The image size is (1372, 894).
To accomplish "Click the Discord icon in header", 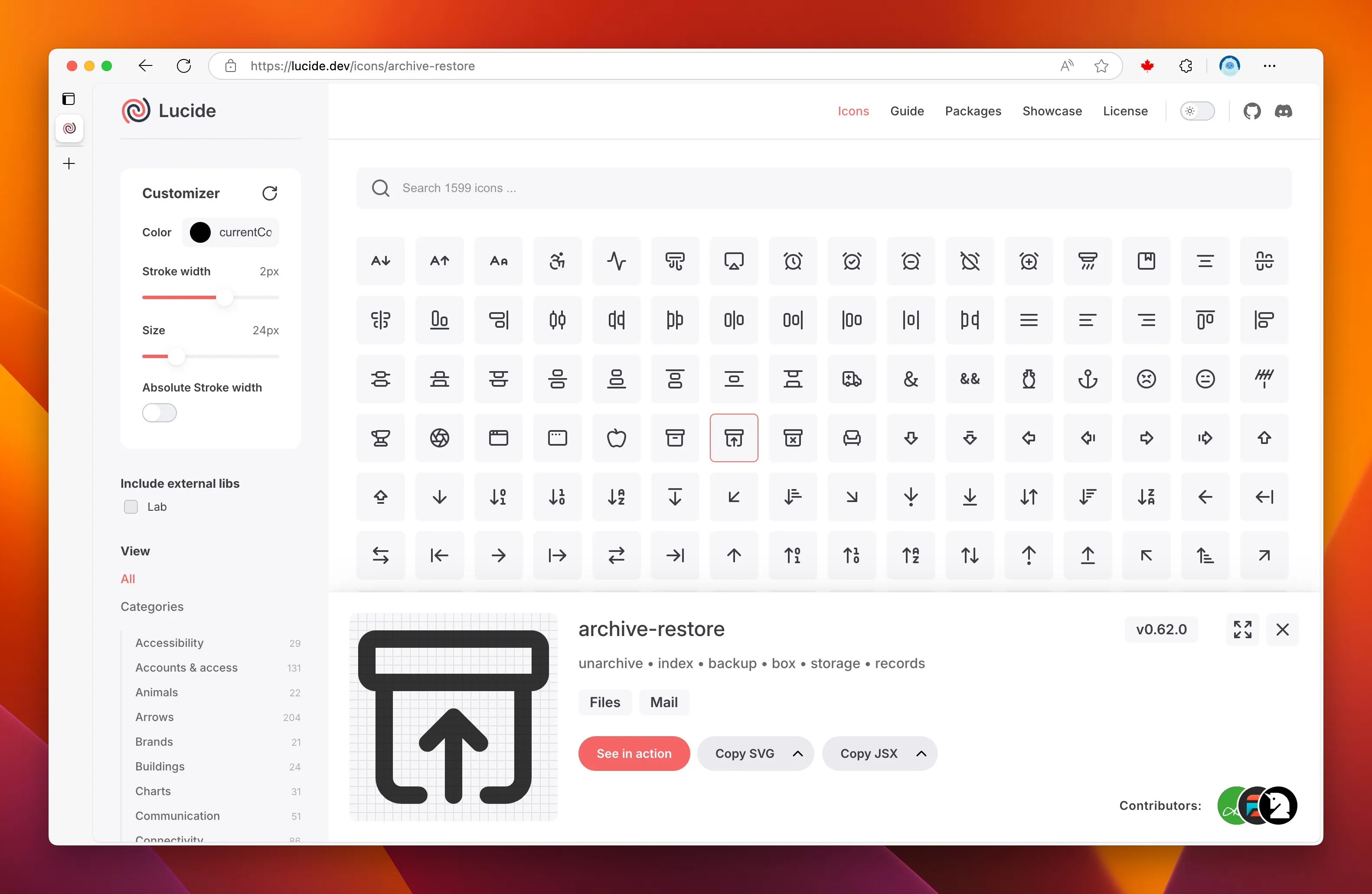I will coord(1283,111).
